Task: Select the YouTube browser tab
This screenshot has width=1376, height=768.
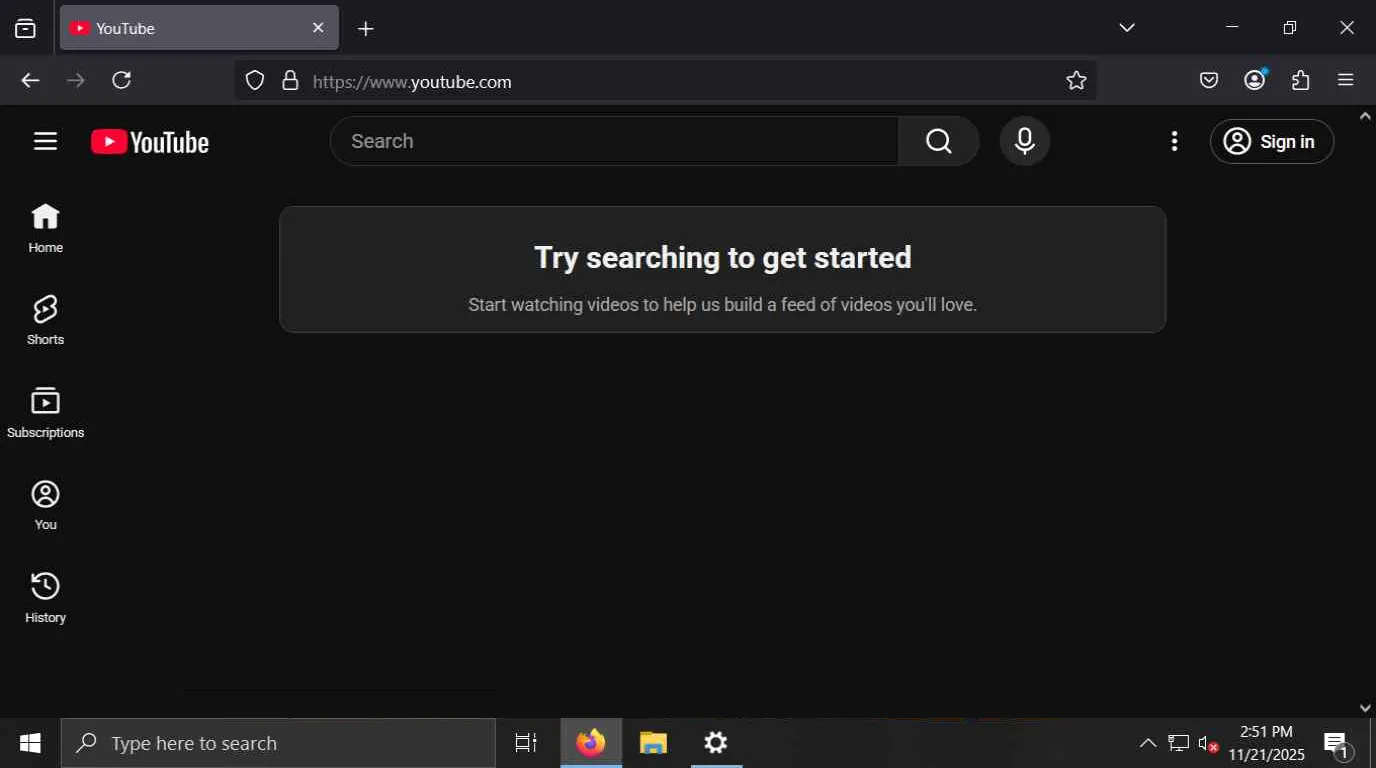Action: click(x=200, y=28)
